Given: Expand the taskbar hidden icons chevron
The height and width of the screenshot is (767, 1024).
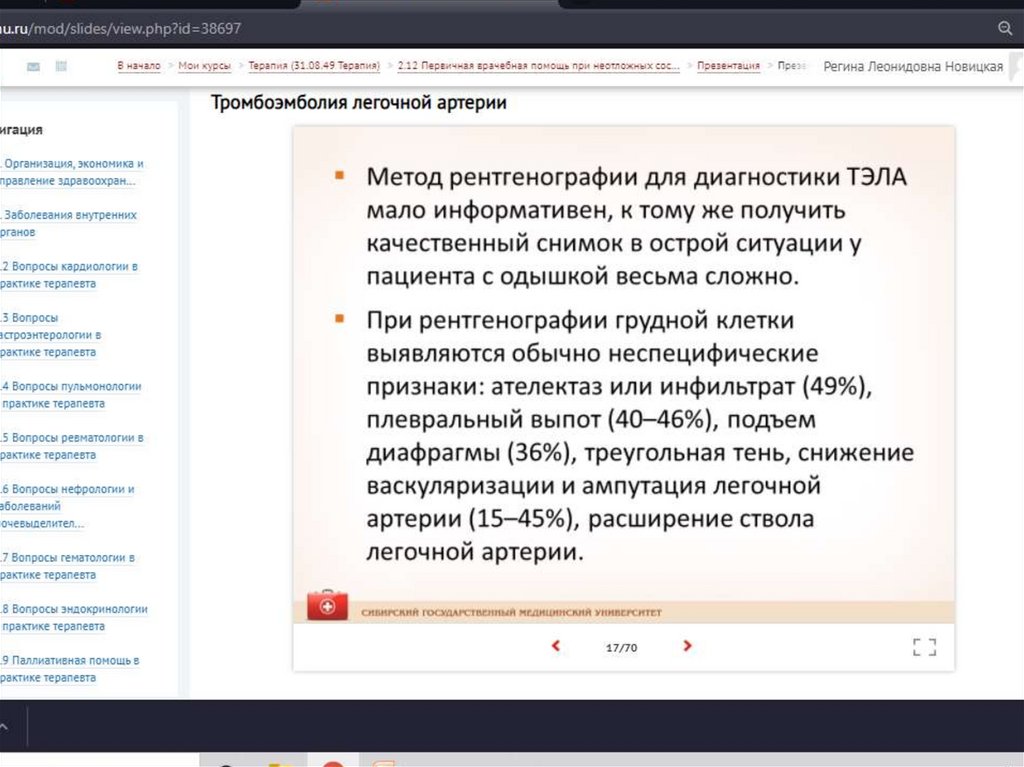Looking at the screenshot, I should (x=5, y=724).
